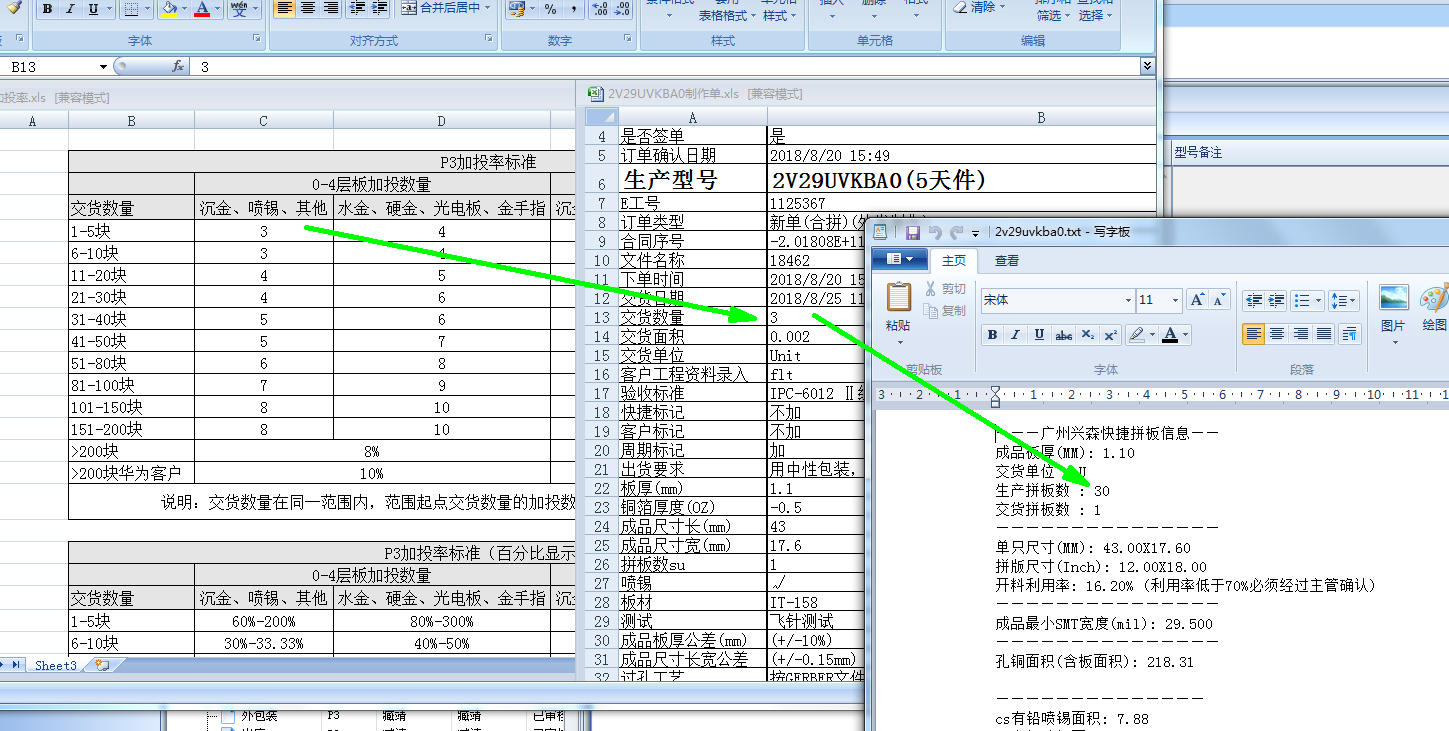Image resolution: width=1449 pixels, height=731 pixels.
Task: Select Sheet3 tab in Excel
Action: click(56, 665)
